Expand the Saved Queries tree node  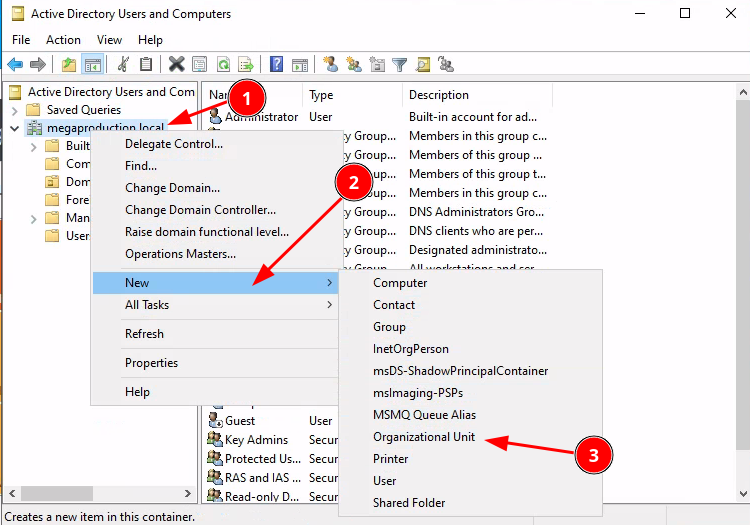point(15,110)
